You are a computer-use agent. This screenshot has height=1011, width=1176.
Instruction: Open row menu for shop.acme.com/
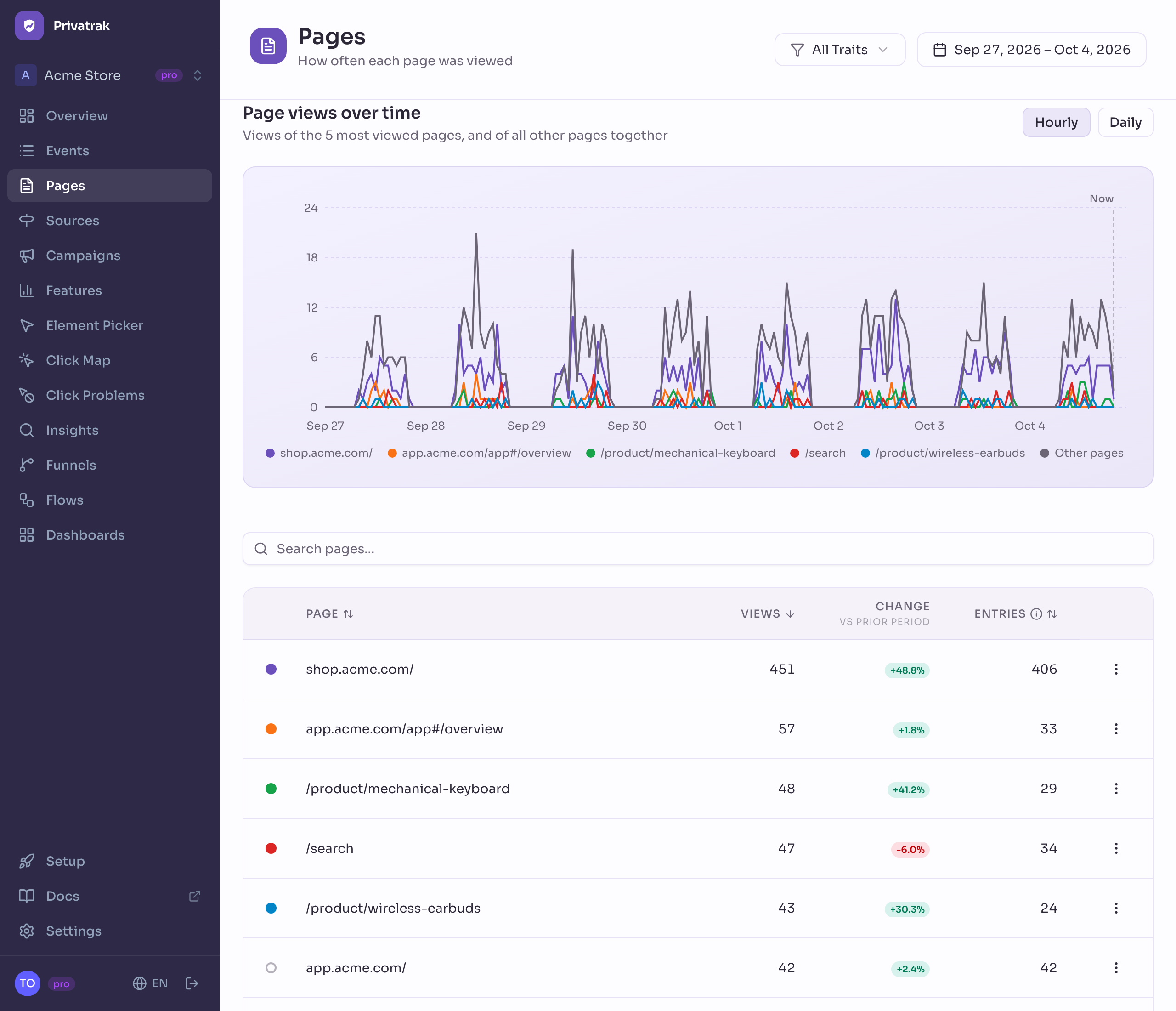click(1116, 669)
